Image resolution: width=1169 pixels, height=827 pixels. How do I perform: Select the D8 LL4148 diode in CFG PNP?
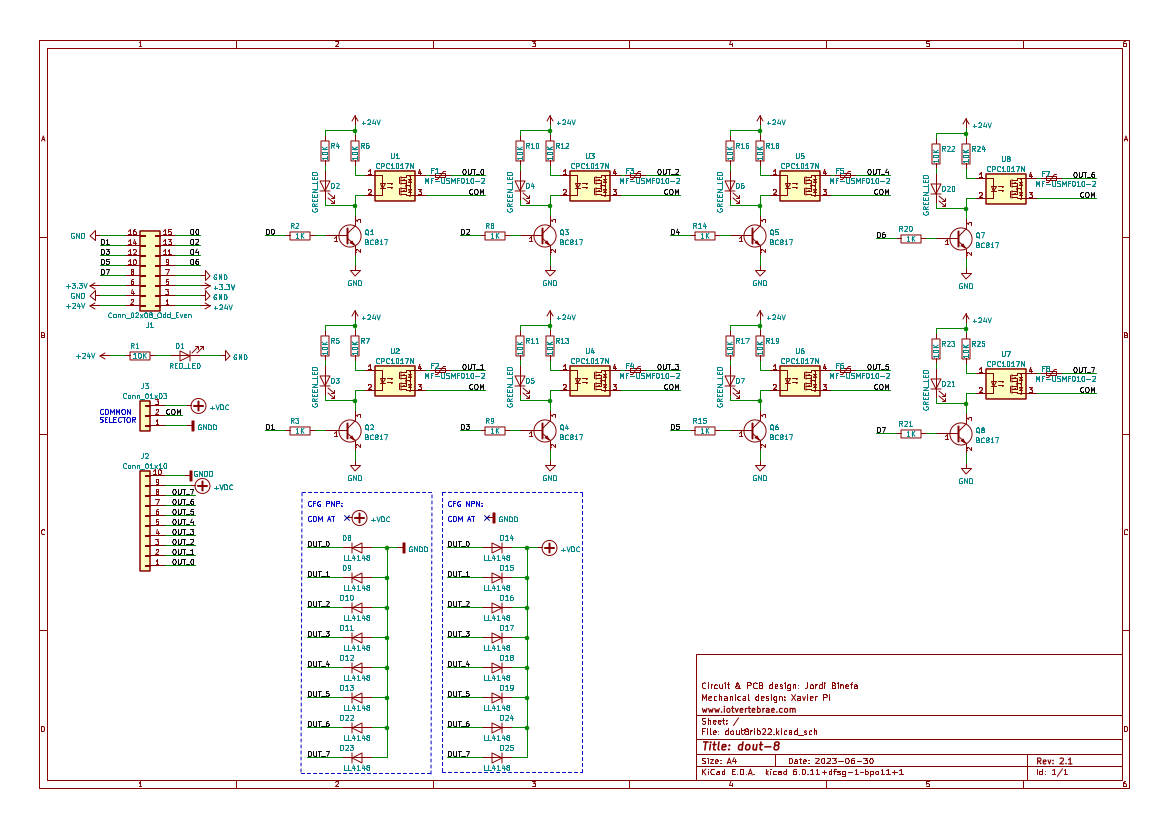pyautogui.click(x=357, y=548)
